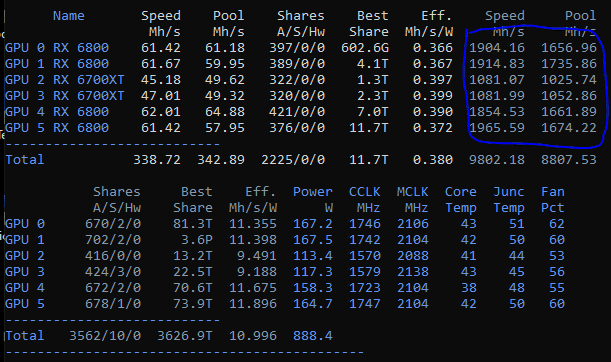Click speed value 45.18
The image size is (611, 362).
tap(161, 80)
